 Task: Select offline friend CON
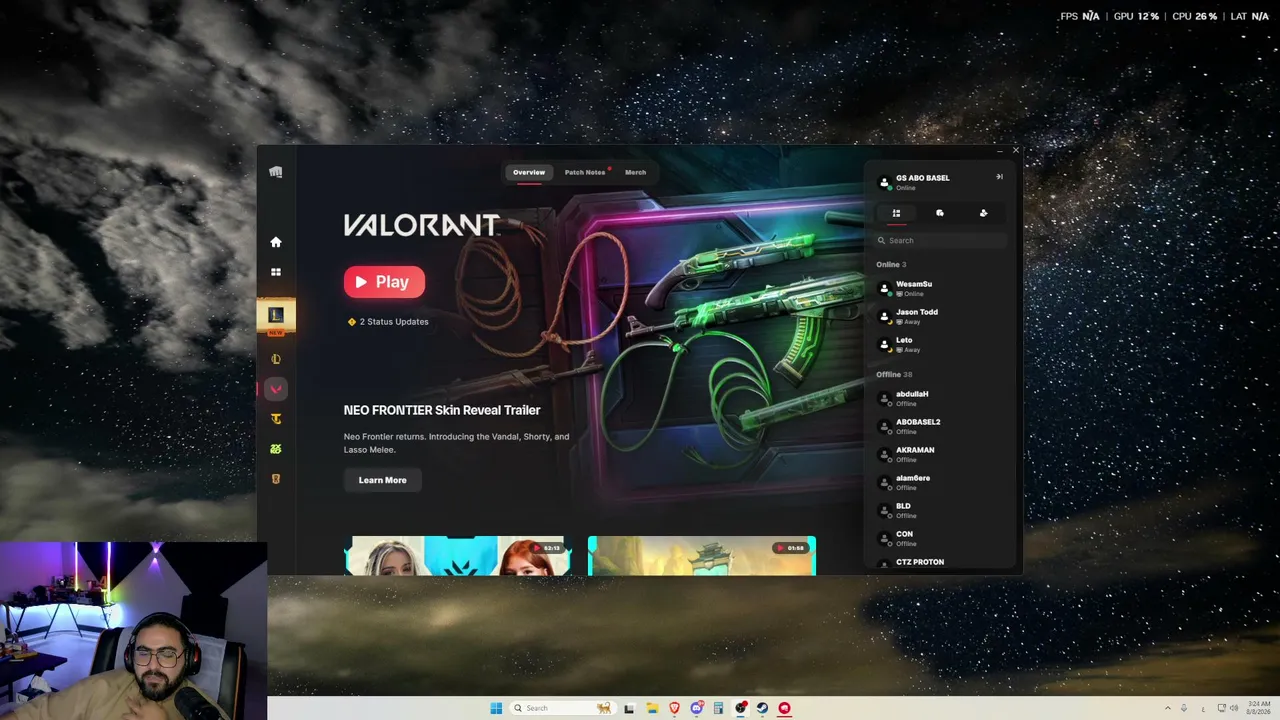[x=941, y=539]
